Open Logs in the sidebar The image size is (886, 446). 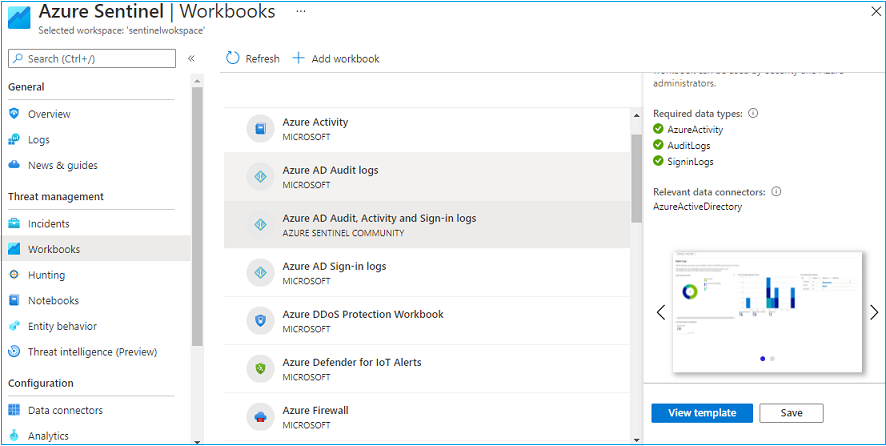point(39,140)
